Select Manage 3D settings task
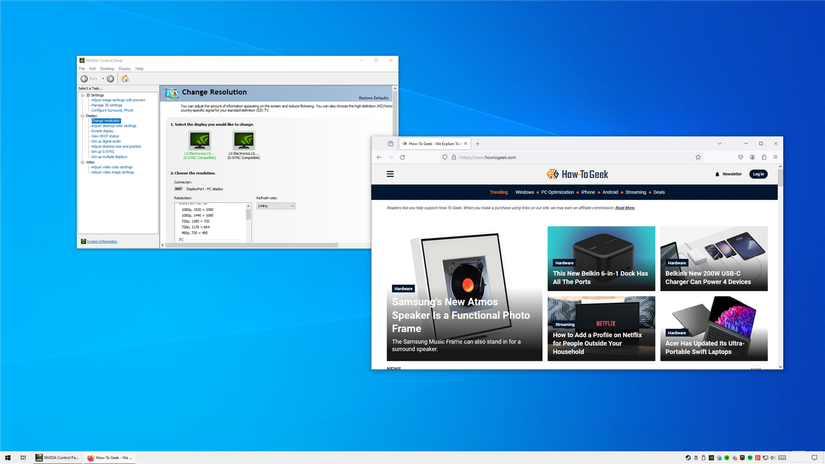Screen dimensions: 825x464 (x=107, y=105)
